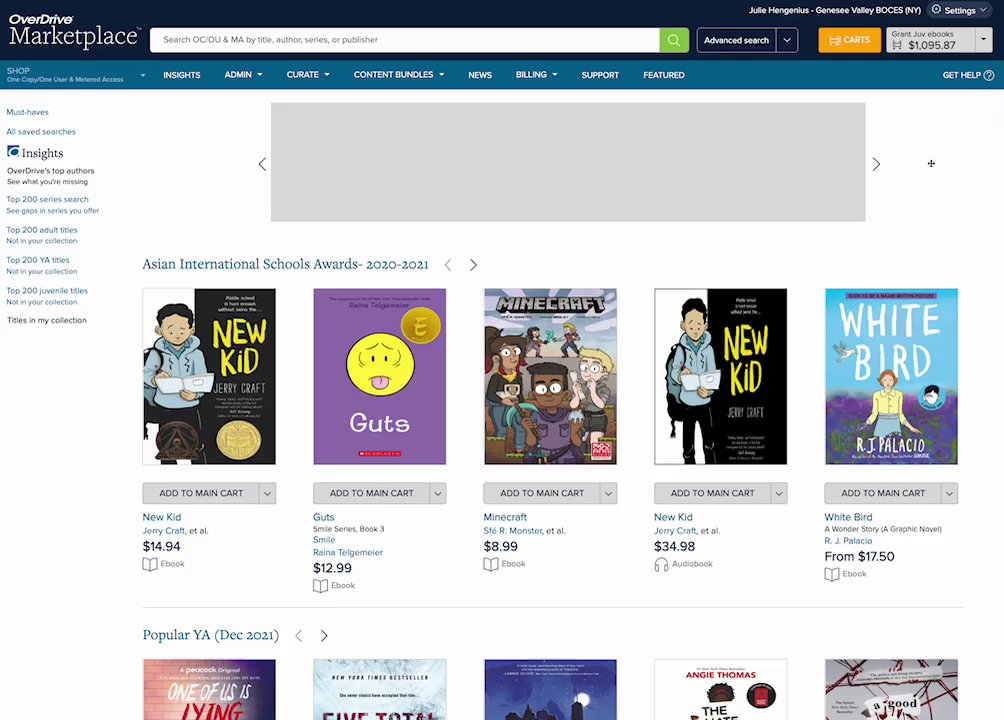Click the Guts book cover
This screenshot has width=1004, height=720.
click(x=380, y=377)
